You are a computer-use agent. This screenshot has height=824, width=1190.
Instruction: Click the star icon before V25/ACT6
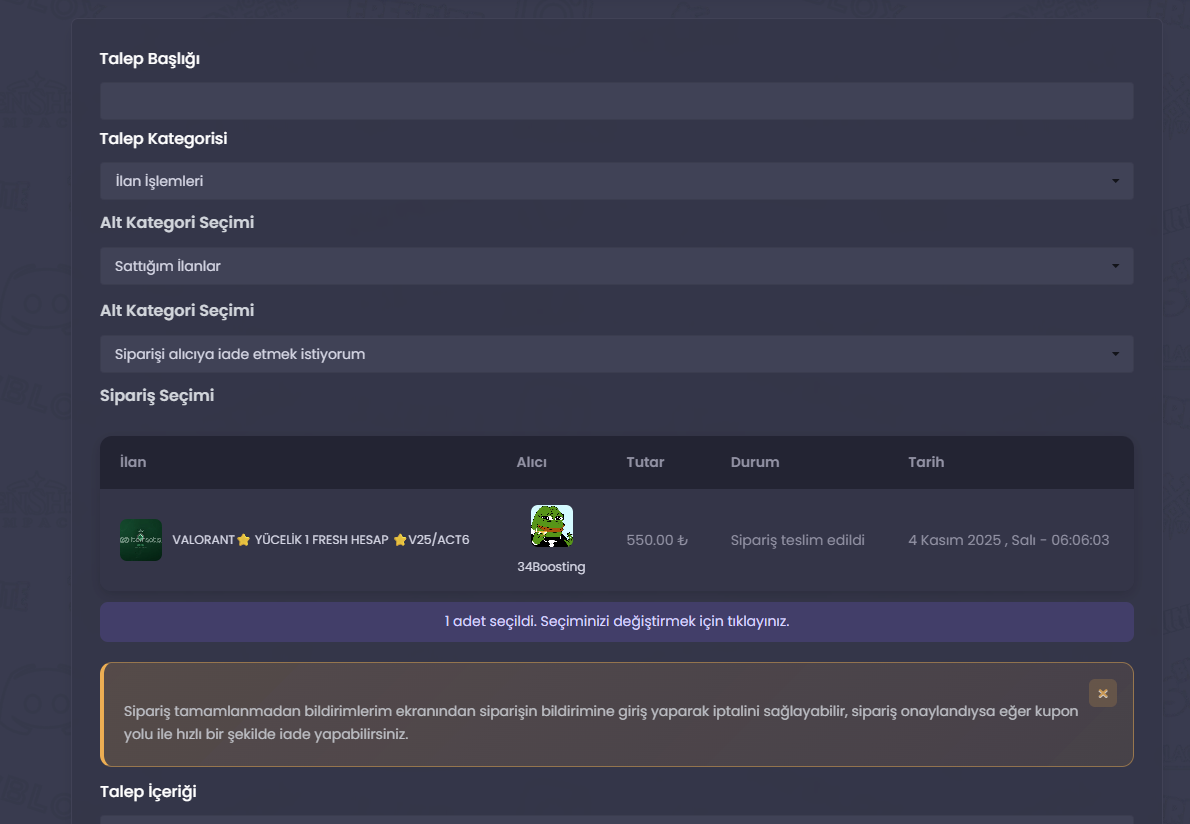pos(400,539)
